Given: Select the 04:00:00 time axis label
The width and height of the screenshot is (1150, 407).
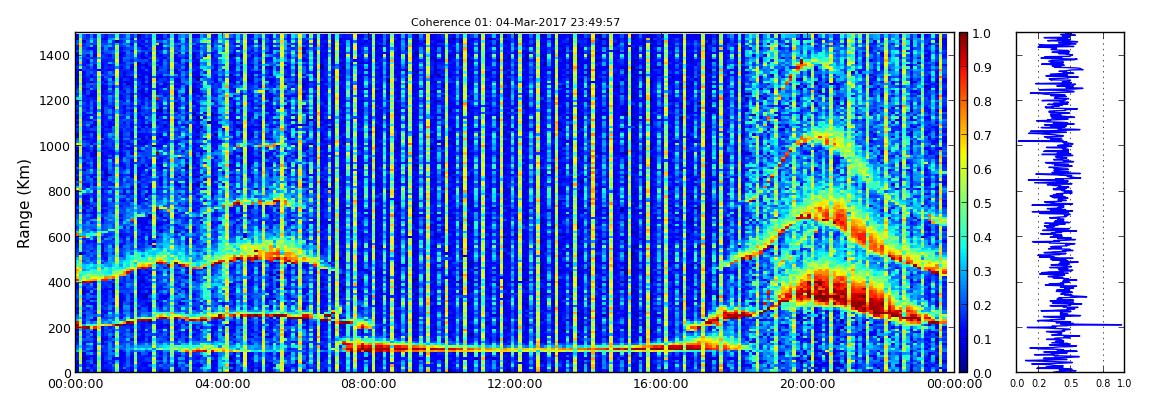Looking at the screenshot, I should (x=221, y=384).
